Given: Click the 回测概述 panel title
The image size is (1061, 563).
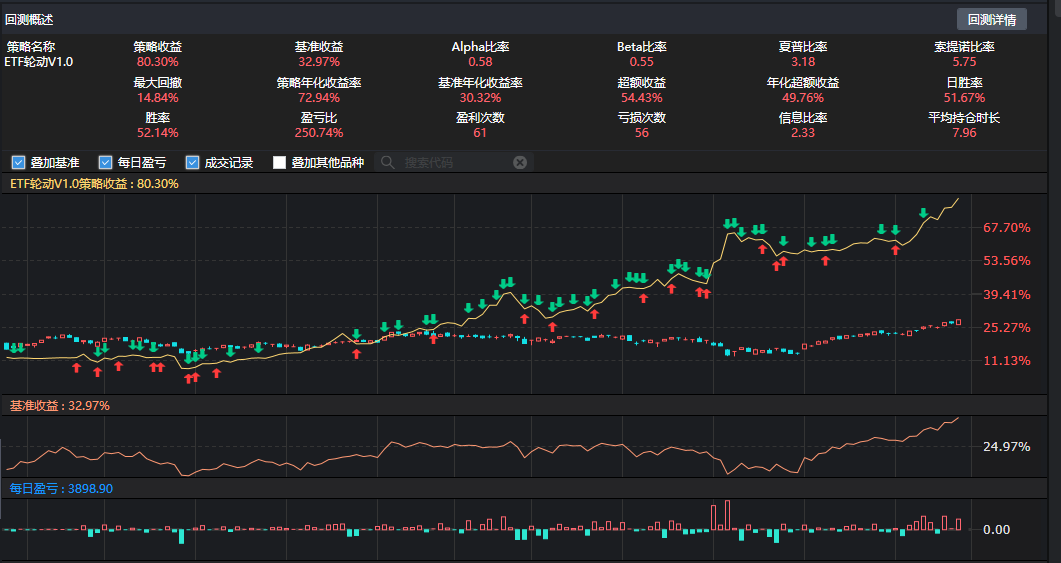Looking at the screenshot, I should point(29,20).
